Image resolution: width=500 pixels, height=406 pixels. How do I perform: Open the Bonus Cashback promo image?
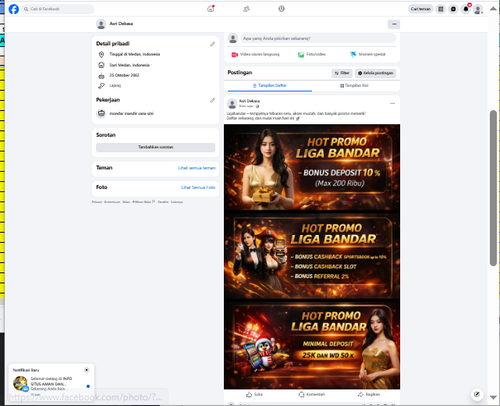pos(312,255)
